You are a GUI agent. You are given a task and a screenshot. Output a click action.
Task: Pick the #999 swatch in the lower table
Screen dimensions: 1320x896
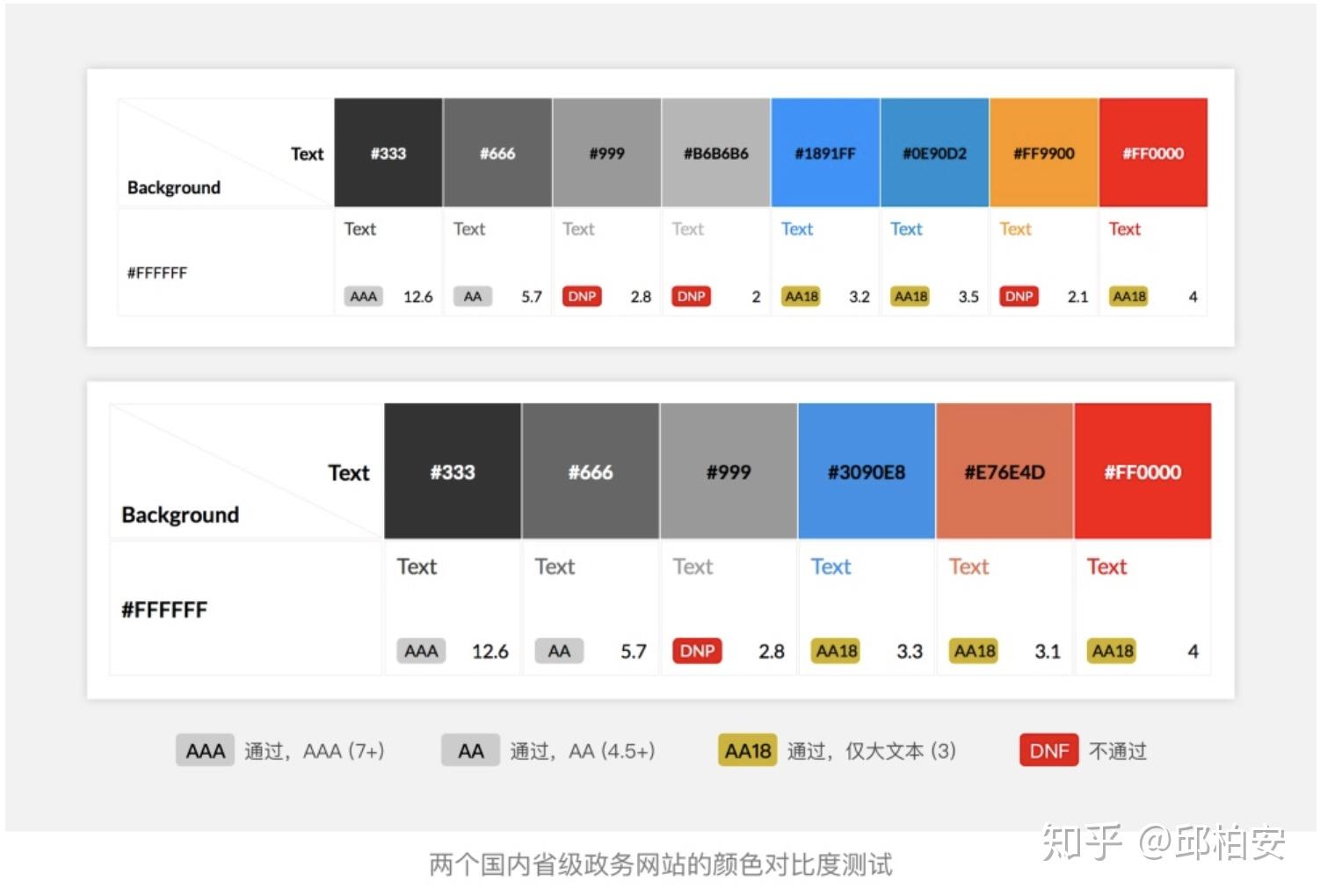point(729,472)
